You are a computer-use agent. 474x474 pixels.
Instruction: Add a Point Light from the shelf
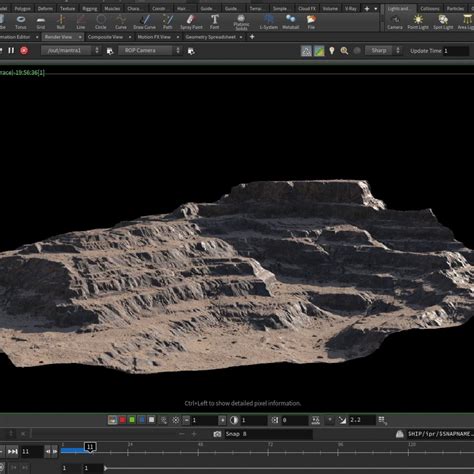[418, 22]
